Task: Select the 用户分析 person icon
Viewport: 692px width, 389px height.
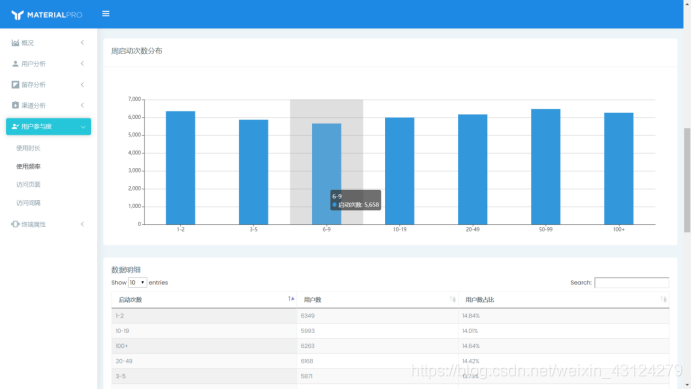Action: [15, 64]
